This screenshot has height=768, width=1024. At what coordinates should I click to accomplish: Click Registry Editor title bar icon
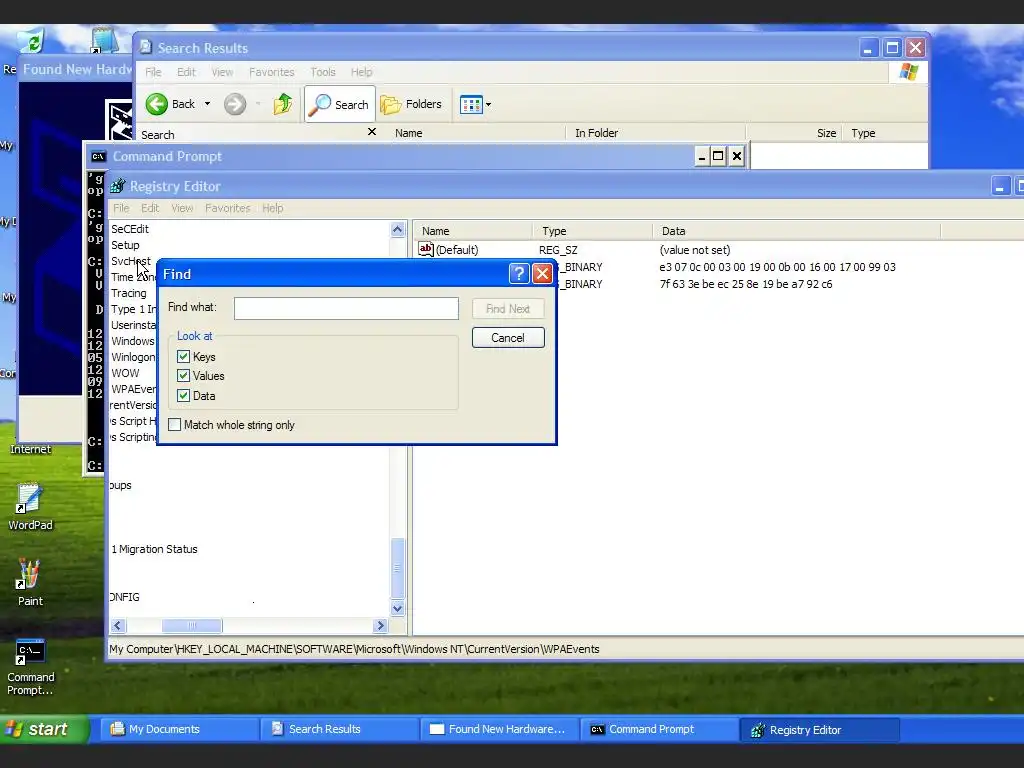tap(118, 186)
